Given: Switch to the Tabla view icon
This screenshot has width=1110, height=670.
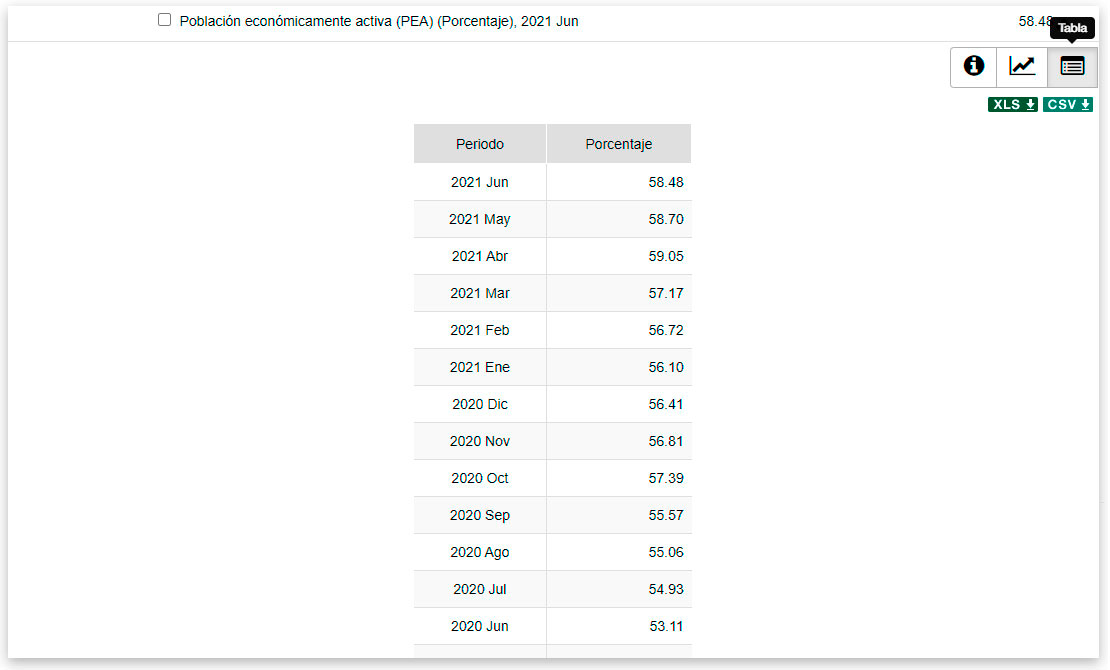Looking at the screenshot, I should click(x=1072, y=66).
